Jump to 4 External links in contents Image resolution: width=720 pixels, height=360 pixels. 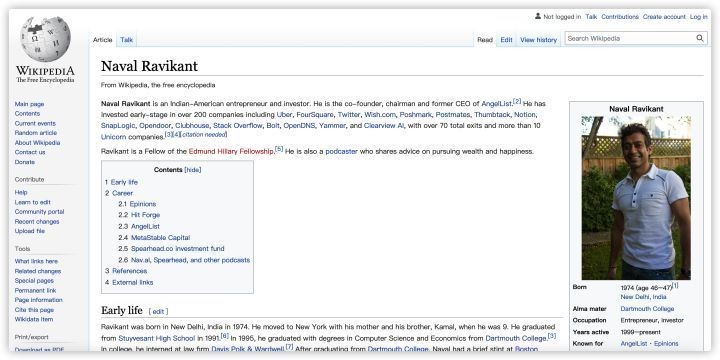129,282
